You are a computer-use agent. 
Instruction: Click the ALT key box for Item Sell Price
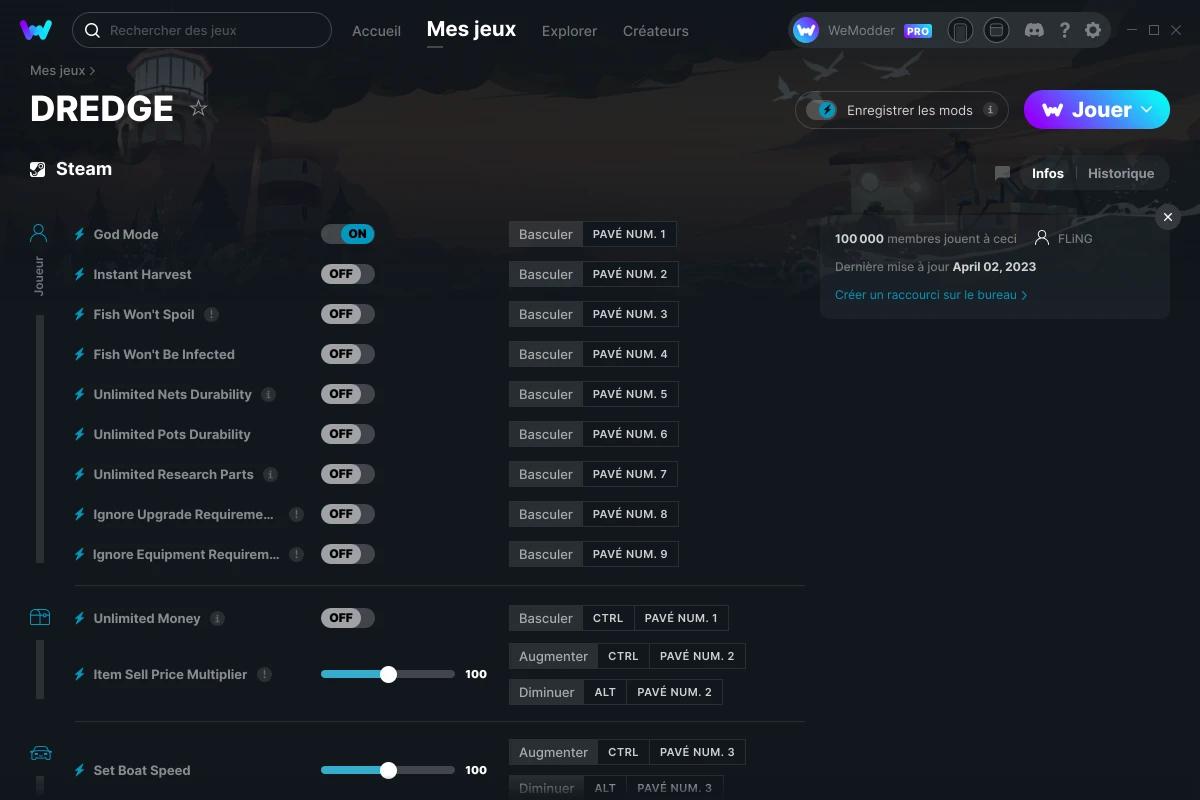tap(605, 692)
